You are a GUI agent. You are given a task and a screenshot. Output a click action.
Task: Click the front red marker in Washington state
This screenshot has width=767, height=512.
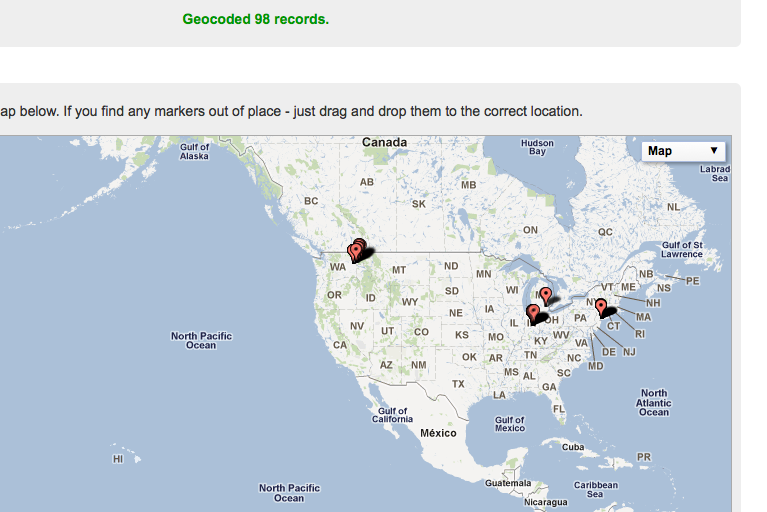tap(353, 251)
